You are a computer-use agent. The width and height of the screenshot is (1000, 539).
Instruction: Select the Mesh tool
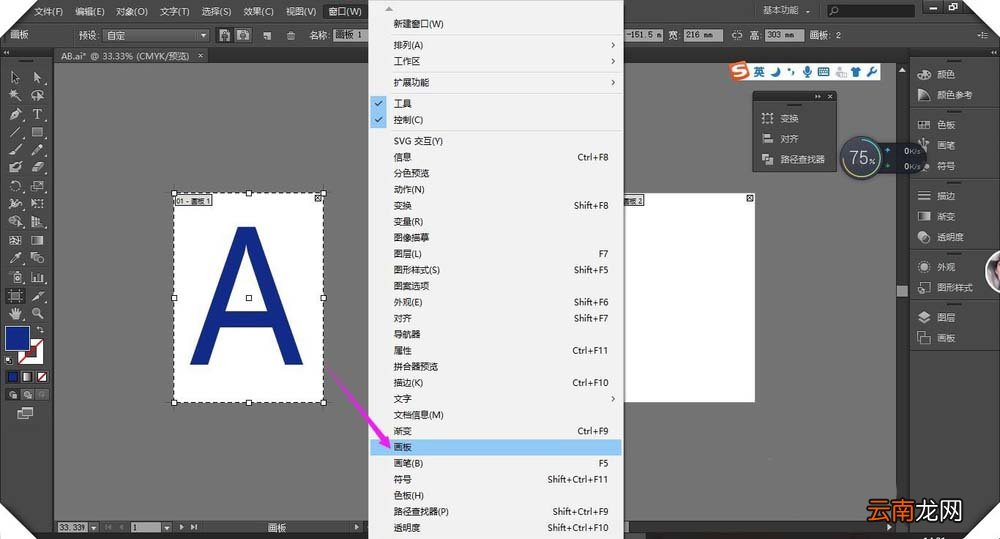pos(15,240)
